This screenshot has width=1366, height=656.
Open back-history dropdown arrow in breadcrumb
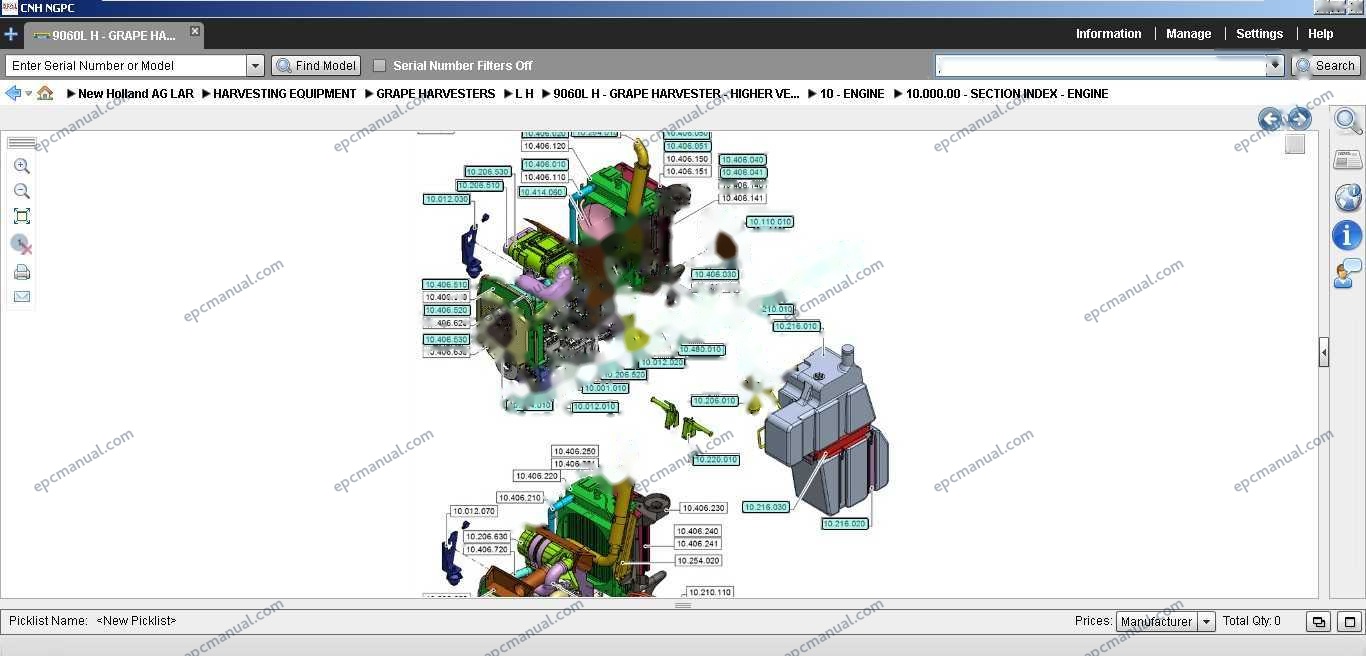28,94
